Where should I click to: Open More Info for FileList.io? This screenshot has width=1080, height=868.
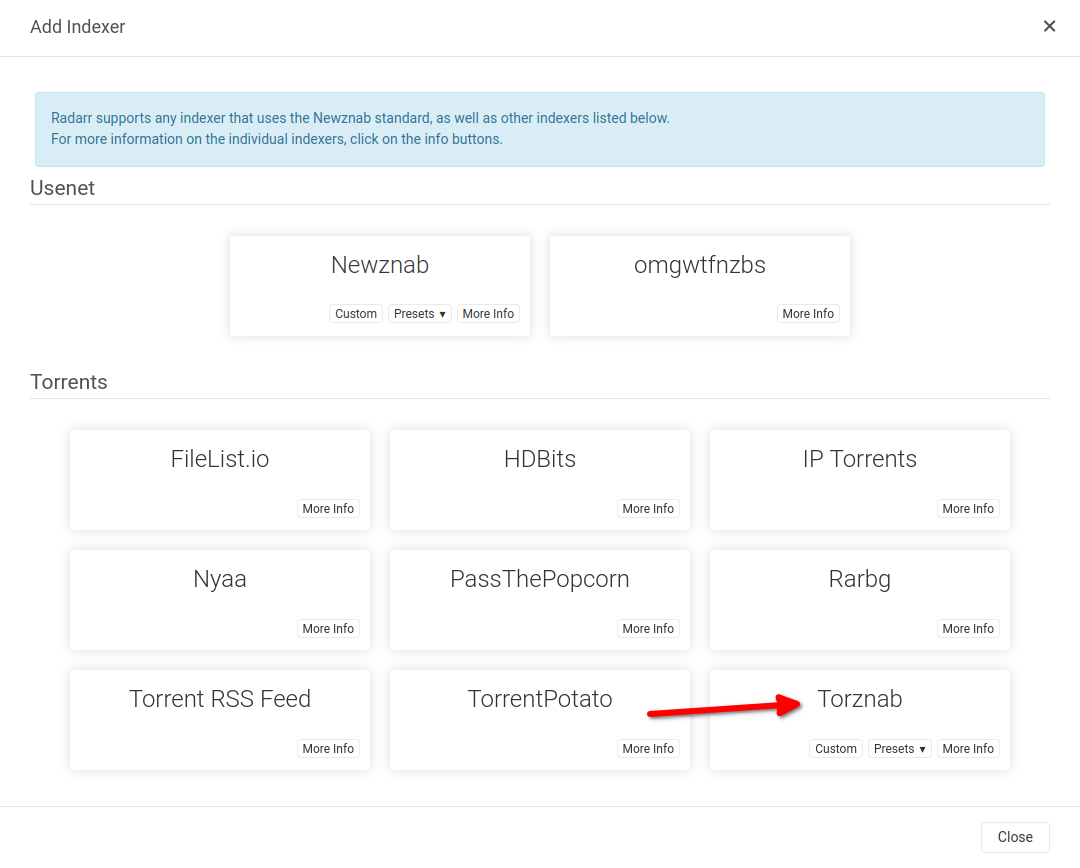pyautogui.click(x=328, y=508)
